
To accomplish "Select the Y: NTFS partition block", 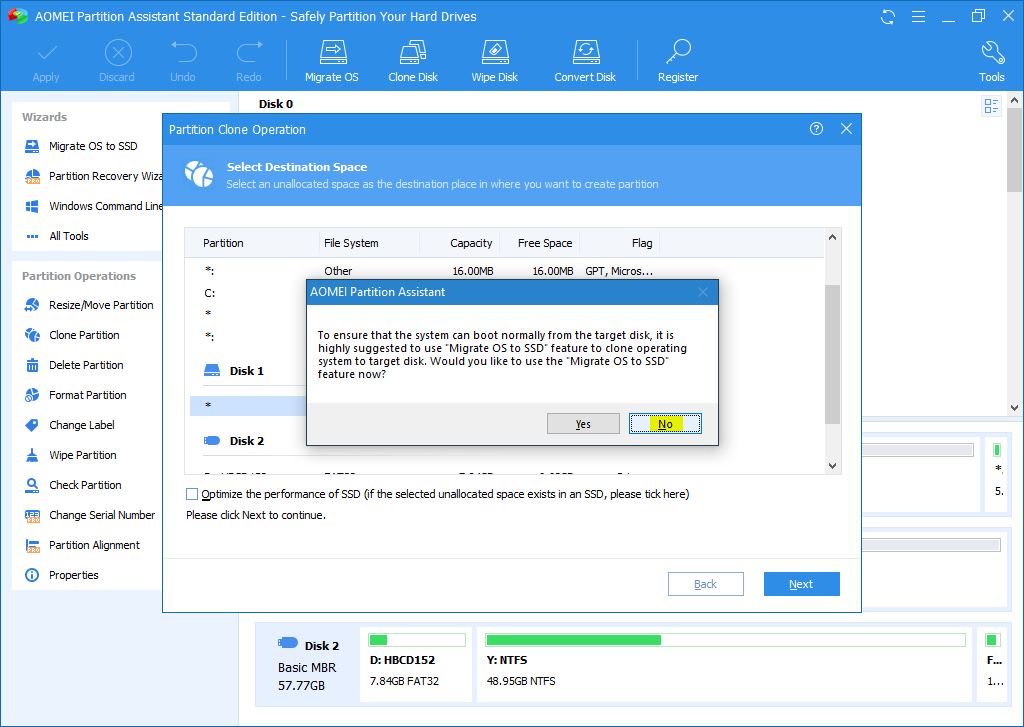I will click(724, 660).
